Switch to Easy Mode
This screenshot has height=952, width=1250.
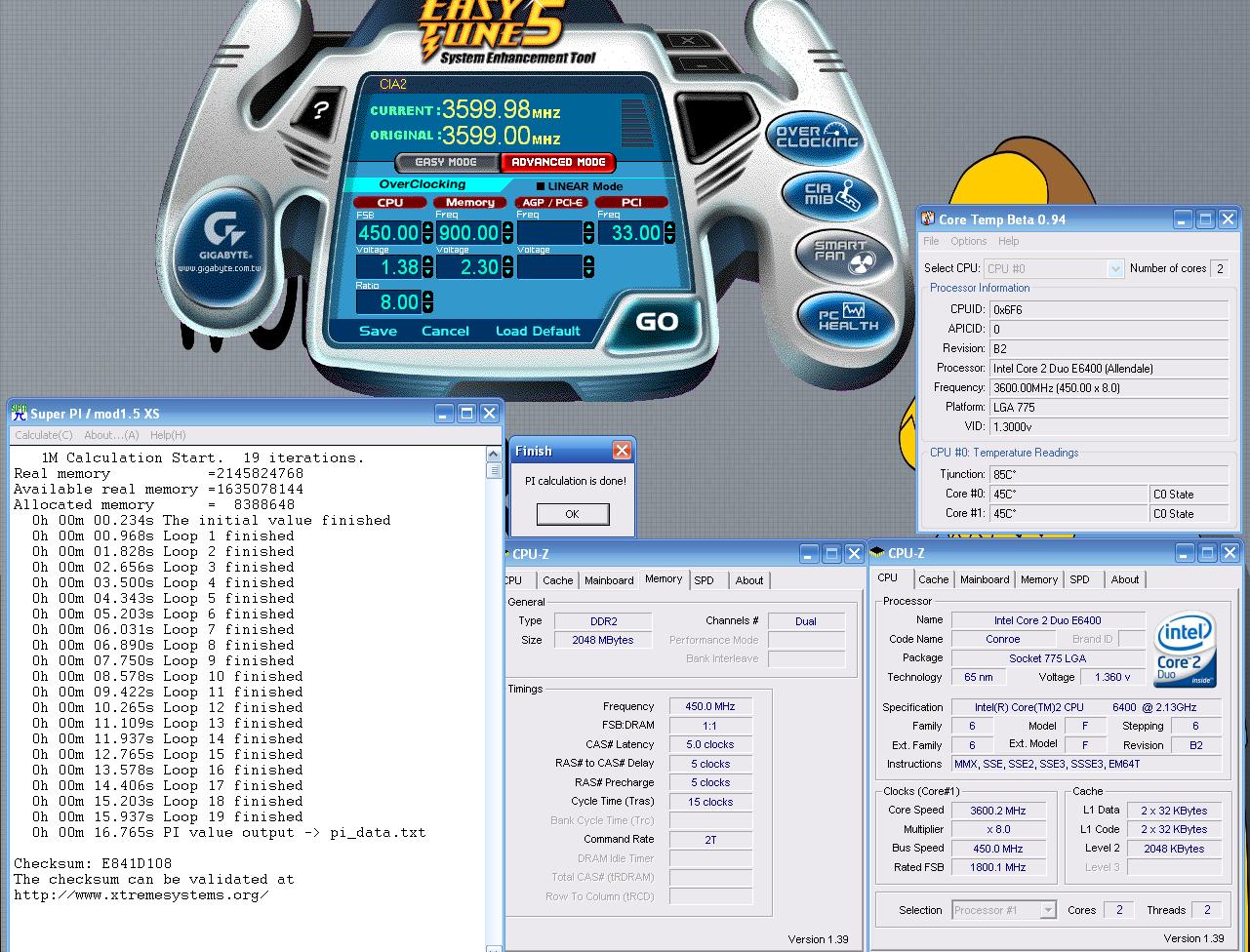(x=446, y=162)
